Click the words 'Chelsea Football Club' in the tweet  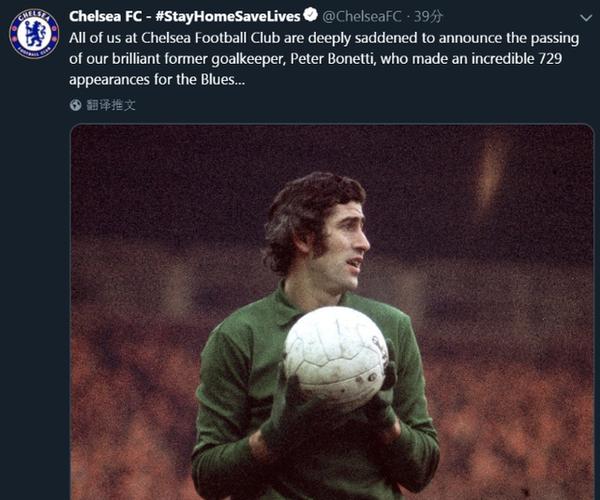(210, 38)
